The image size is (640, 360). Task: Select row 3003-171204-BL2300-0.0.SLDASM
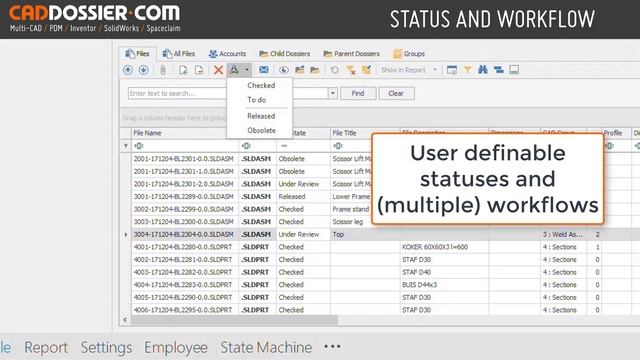point(184,222)
